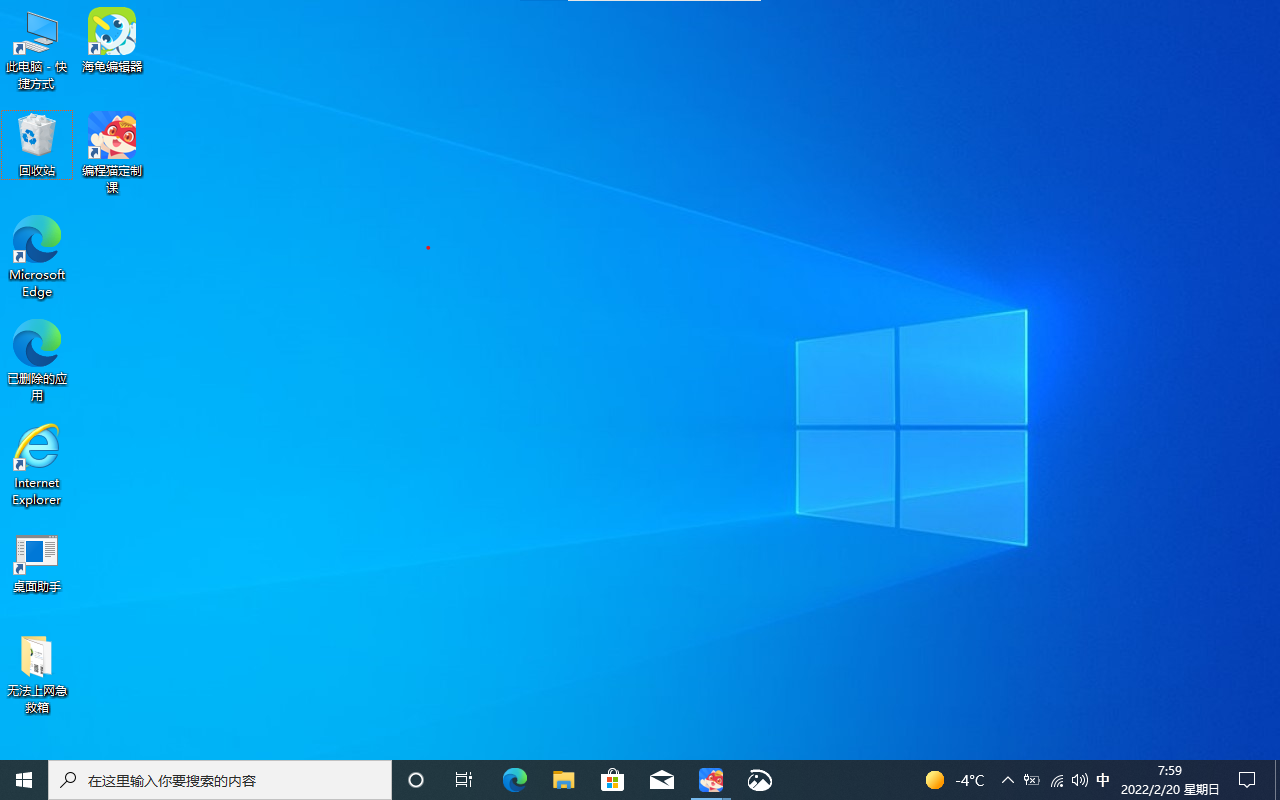Select the 无法上网急救箱 folder icon

(x=37, y=674)
